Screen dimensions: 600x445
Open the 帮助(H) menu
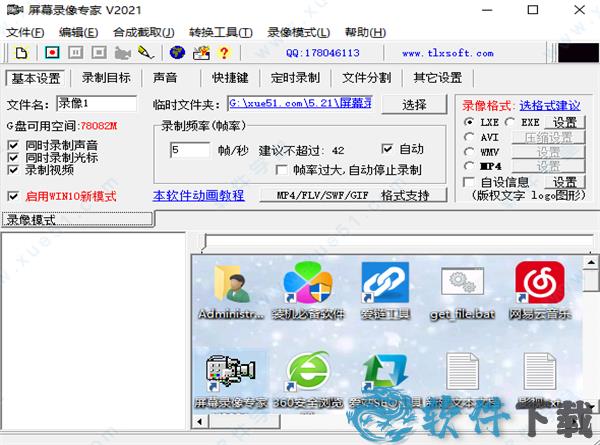coord(365,33)
